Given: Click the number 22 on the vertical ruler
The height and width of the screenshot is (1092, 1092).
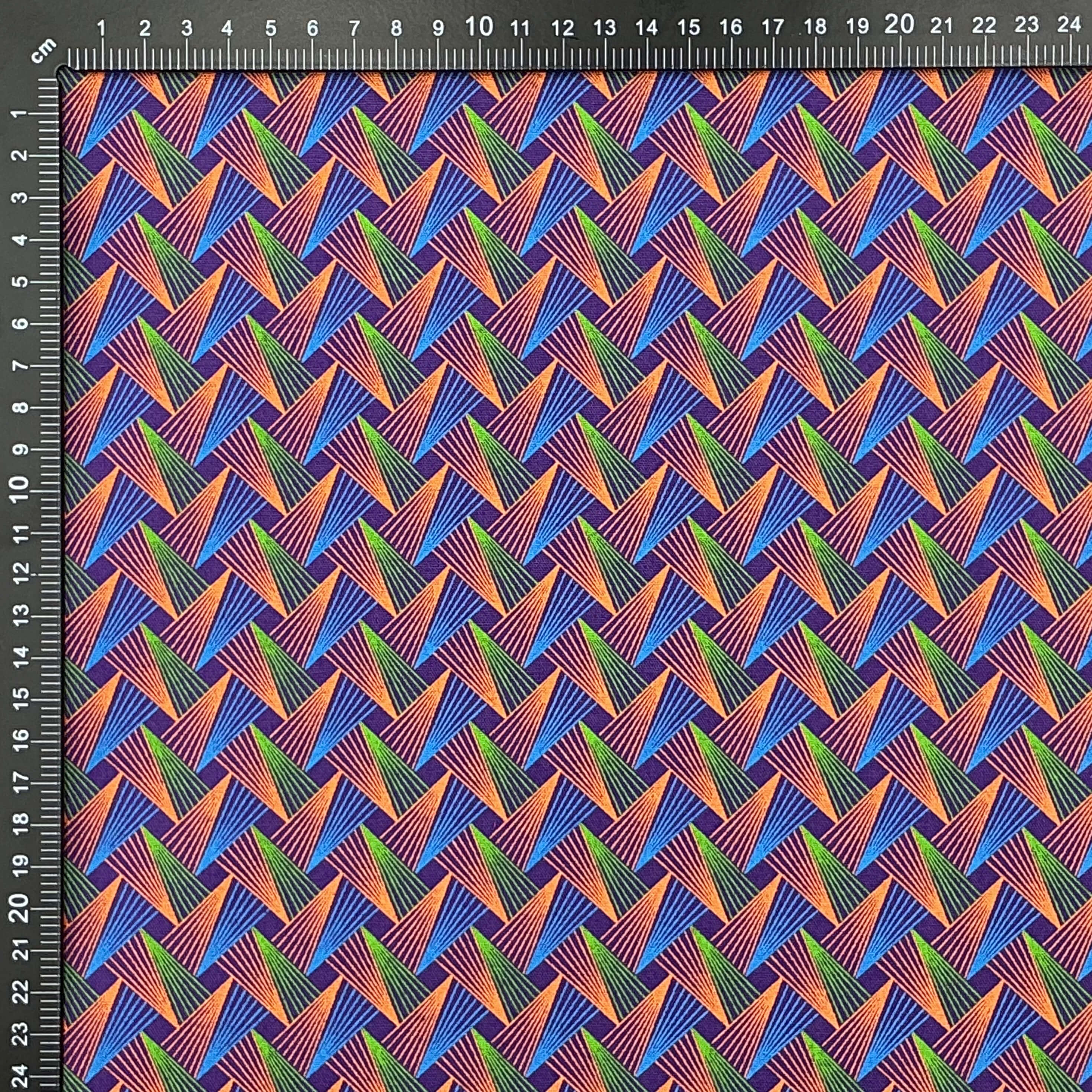Looking at the screenshot, I should pyautogui.click(x=20, y=992).
